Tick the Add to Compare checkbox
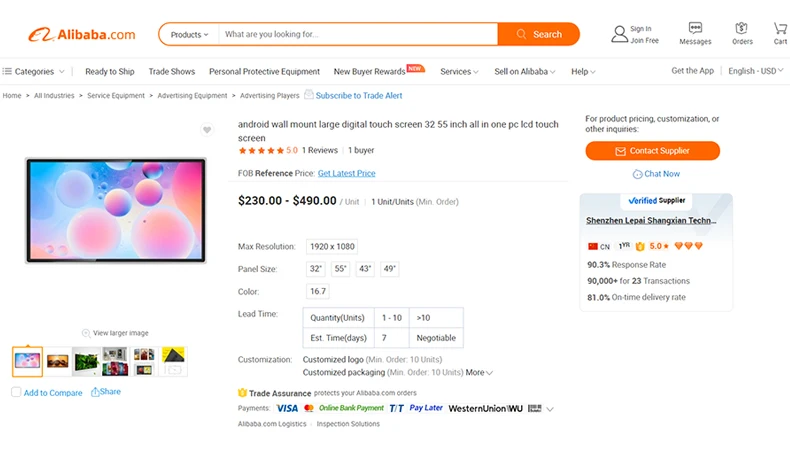 tap(16, 392)
